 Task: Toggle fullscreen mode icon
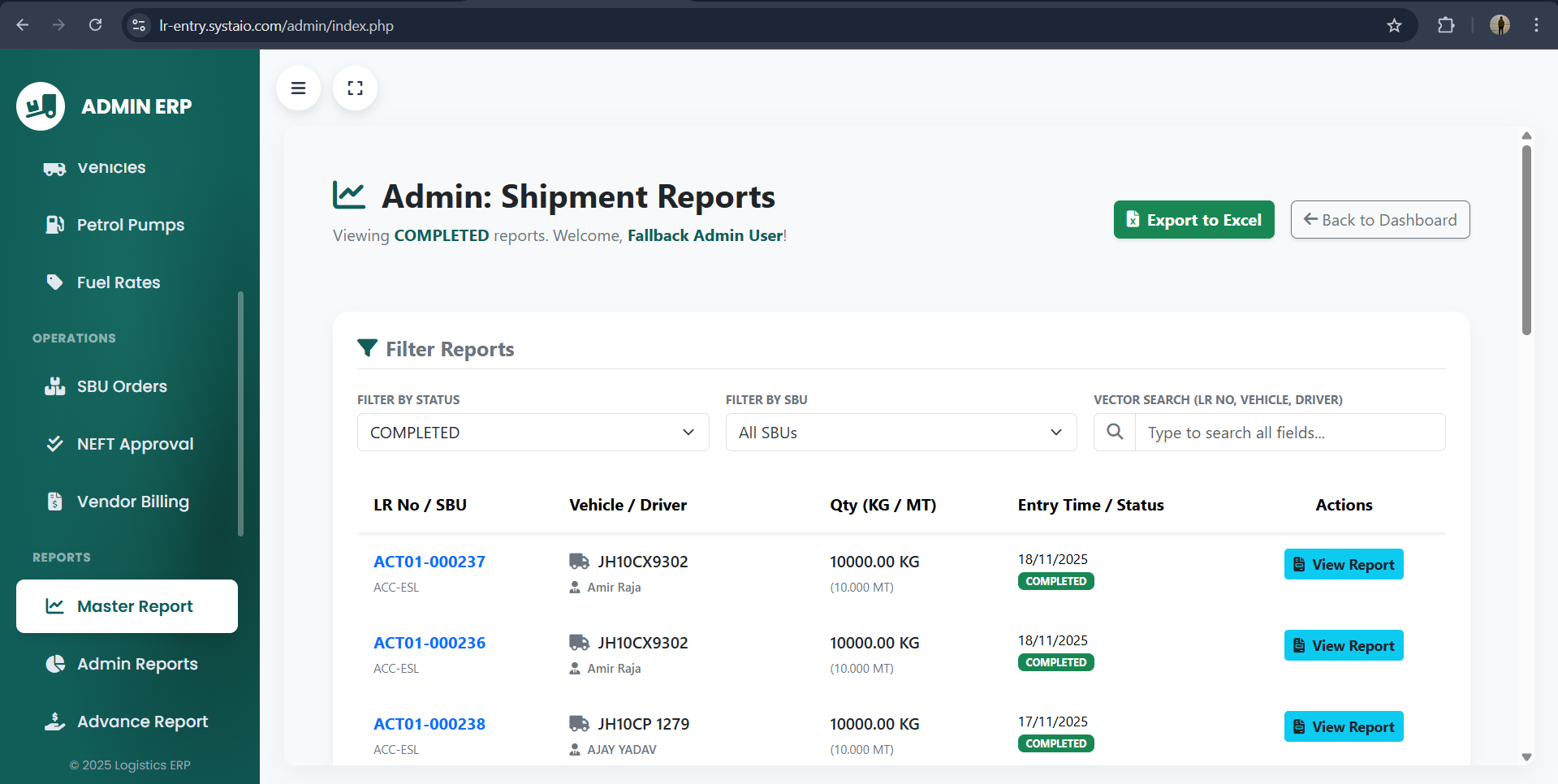pyautogui.click(x=355, y=88)
